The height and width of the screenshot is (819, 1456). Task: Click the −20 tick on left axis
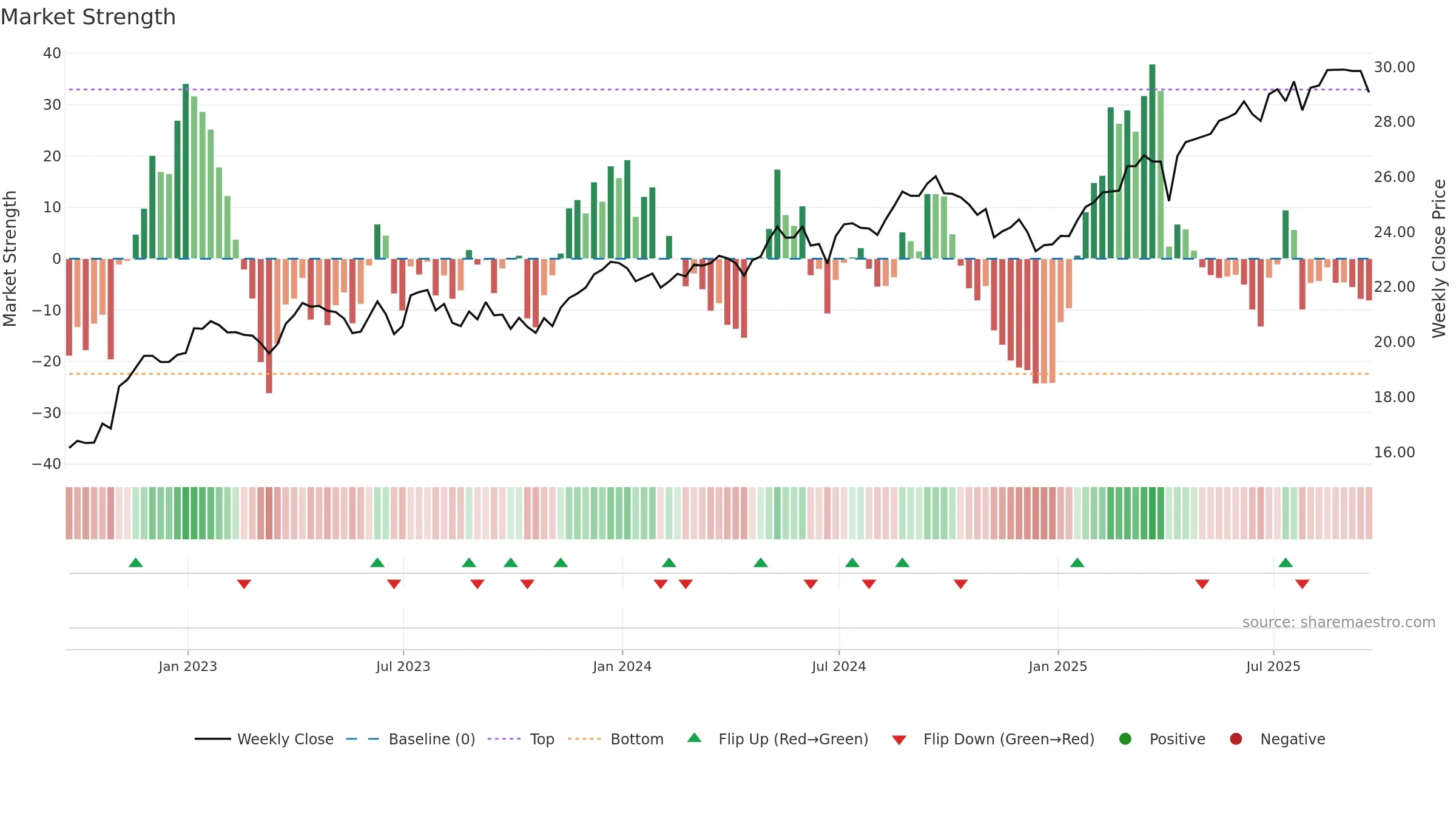[x=47, y=362]
